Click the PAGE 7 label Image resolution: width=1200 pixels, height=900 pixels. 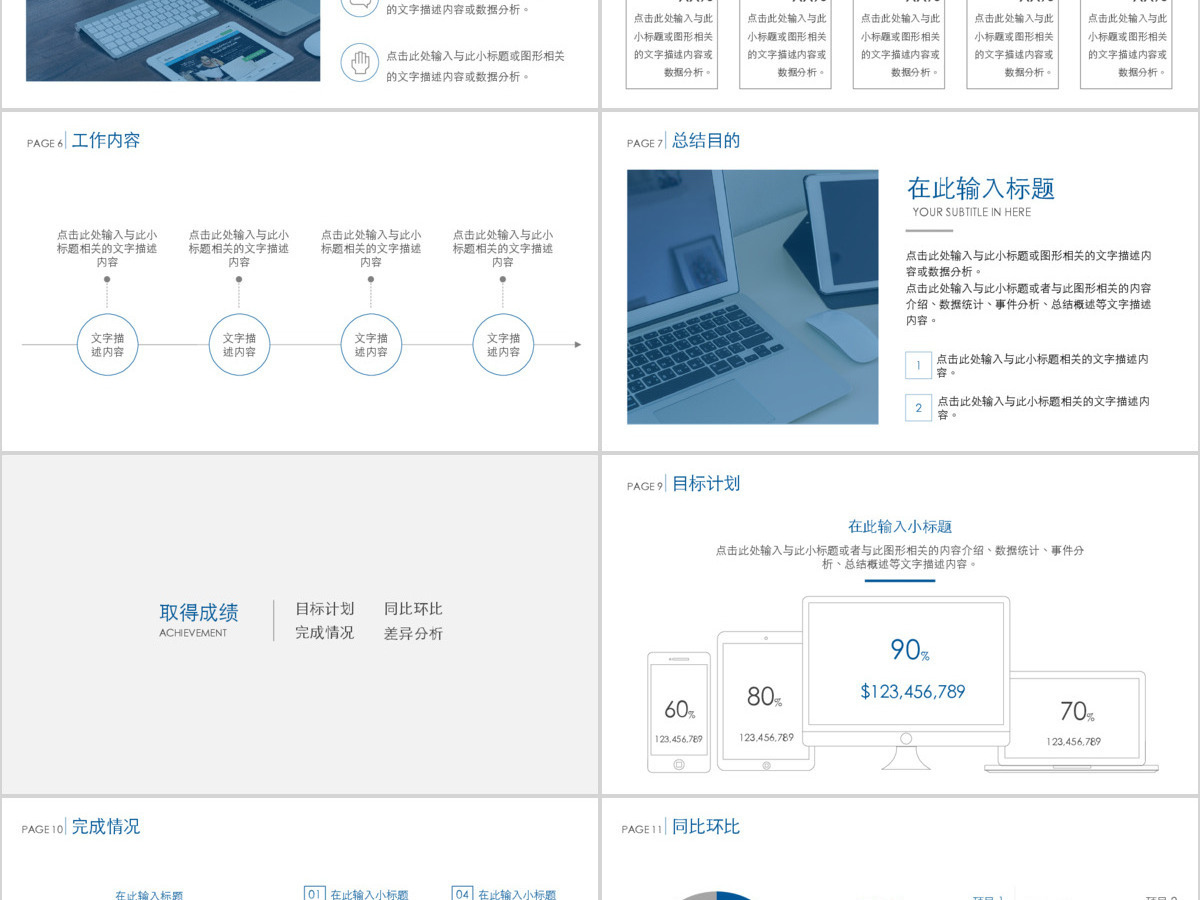click(x=645, y=144)
